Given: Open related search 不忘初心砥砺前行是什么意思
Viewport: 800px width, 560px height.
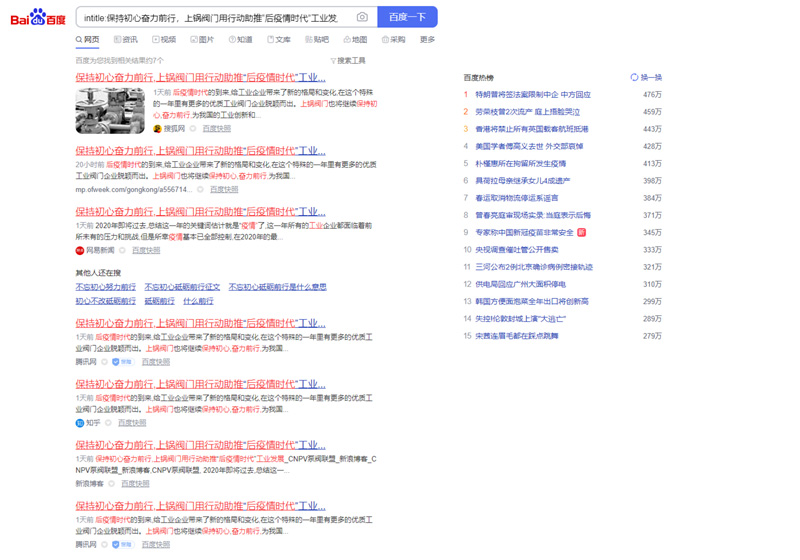Looking at the screenshot, I should (277, 287).
